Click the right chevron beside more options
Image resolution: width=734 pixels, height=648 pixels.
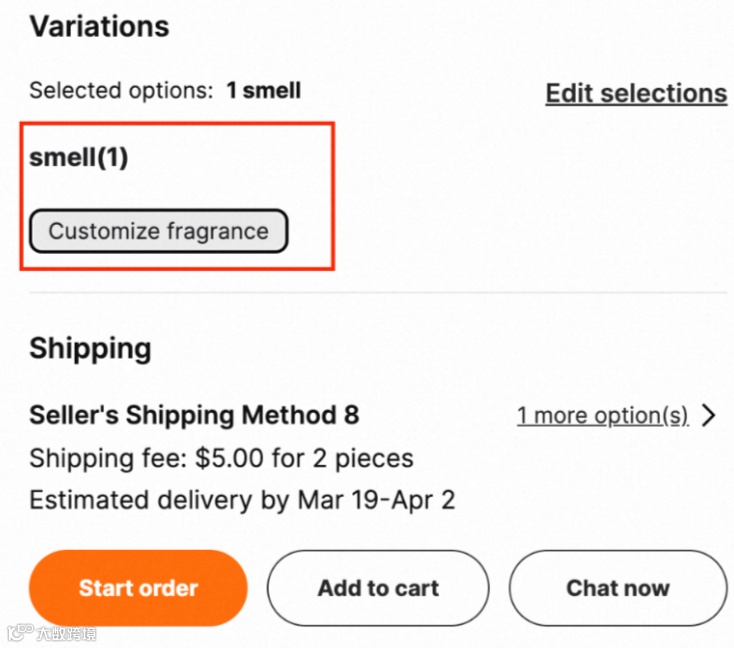710,416
